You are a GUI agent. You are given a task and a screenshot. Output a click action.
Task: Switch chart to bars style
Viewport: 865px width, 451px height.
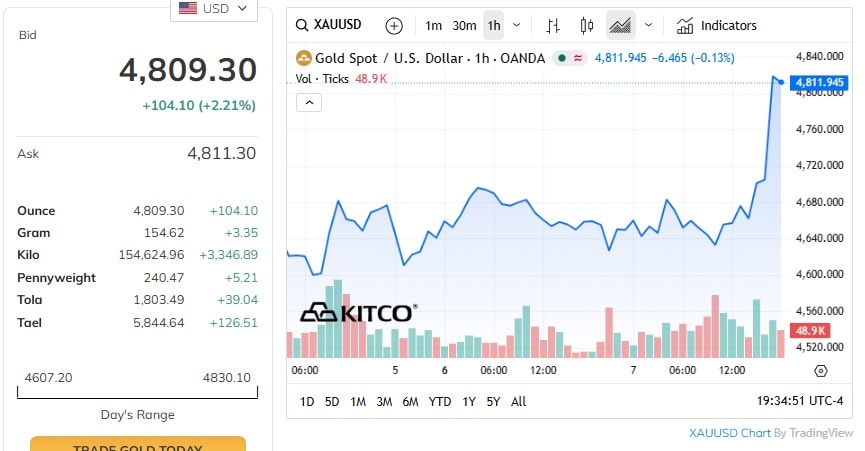(x=553, y=25)
